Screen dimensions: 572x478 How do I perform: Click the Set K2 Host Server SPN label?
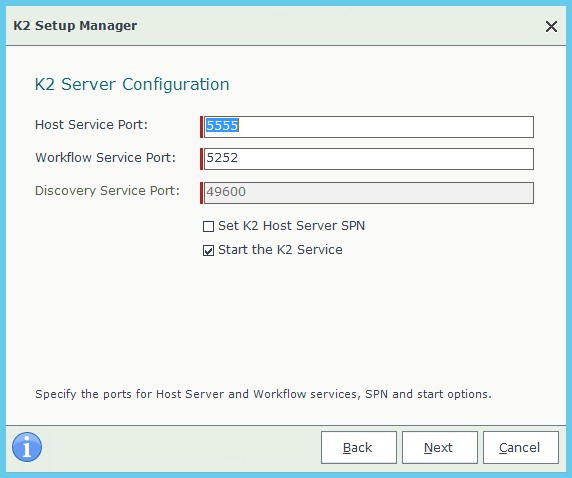(291, 226)
